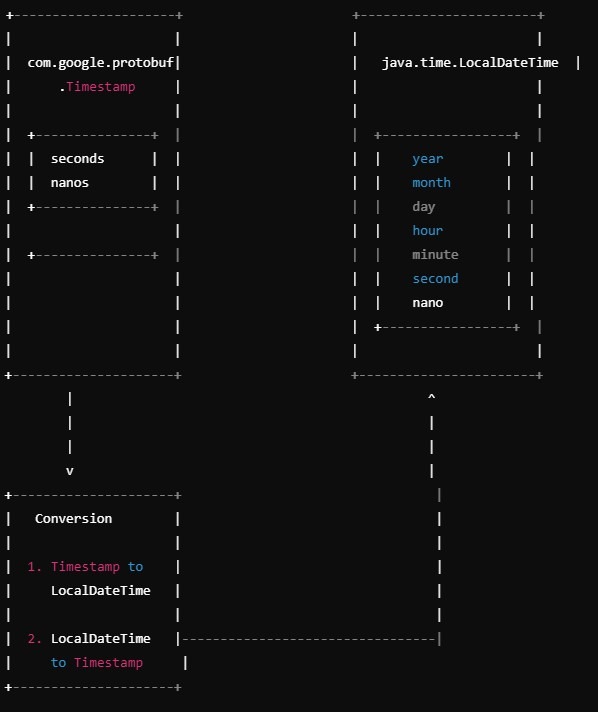
Task: Select the pink .Timestamp class label
Action: coord(97,87)
